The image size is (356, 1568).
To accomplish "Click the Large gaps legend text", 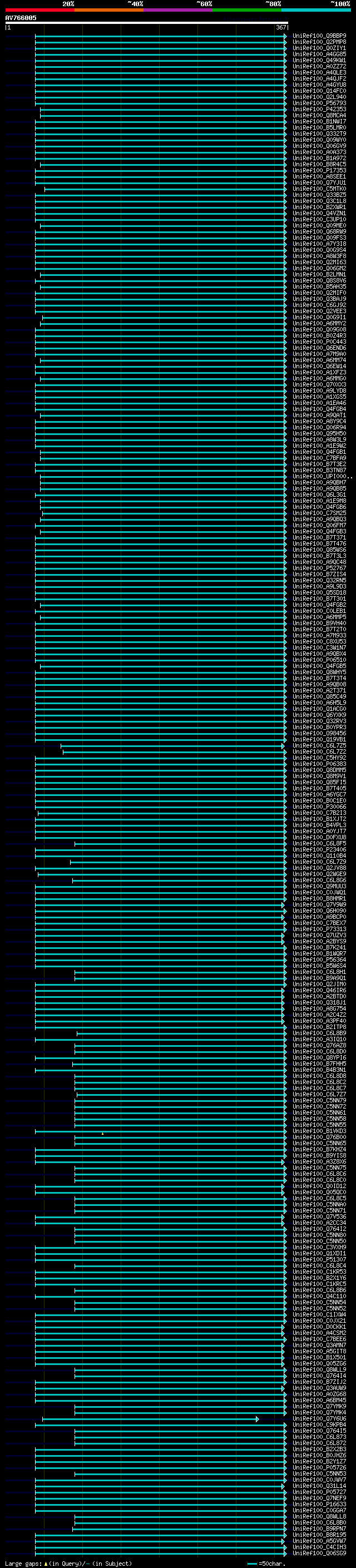I will point(68,1564).
